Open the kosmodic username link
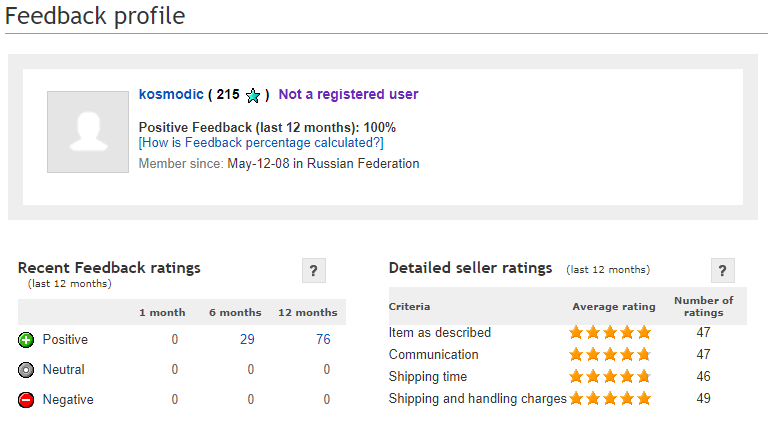 pyautogui.click(x=171, y=94)
